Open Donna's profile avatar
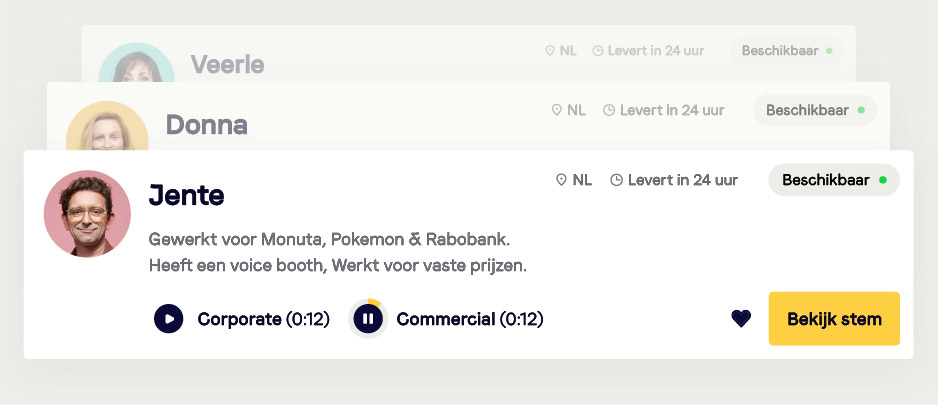Image resolution: width=938 pixels, height=405 pixels. click(x=106, y=128)
